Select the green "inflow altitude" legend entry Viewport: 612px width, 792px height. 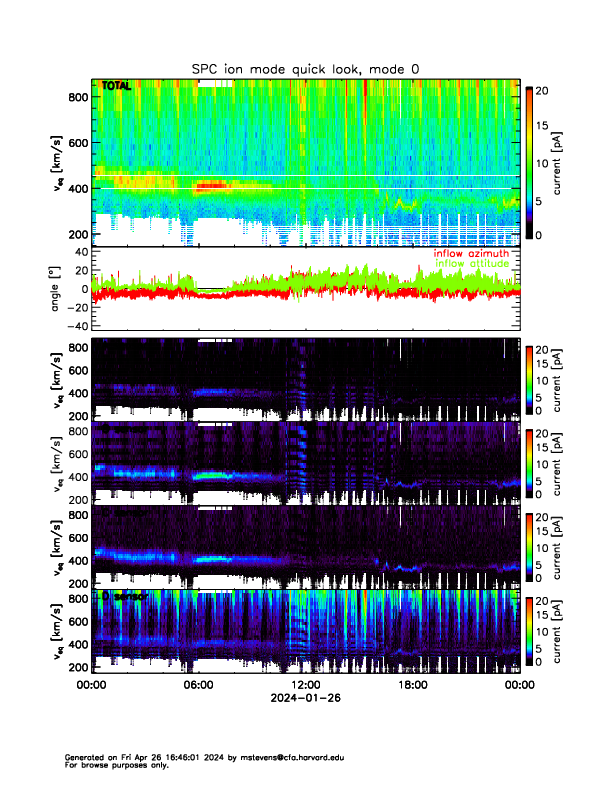pyautogui.click(x=476, y=264)
